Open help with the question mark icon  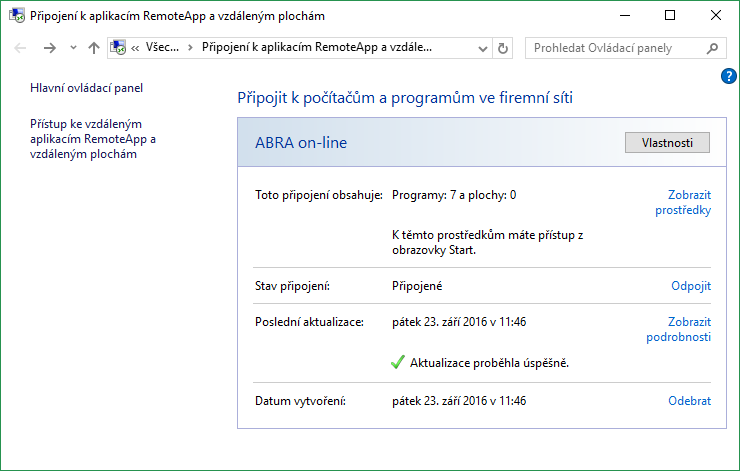coord(728,77)
